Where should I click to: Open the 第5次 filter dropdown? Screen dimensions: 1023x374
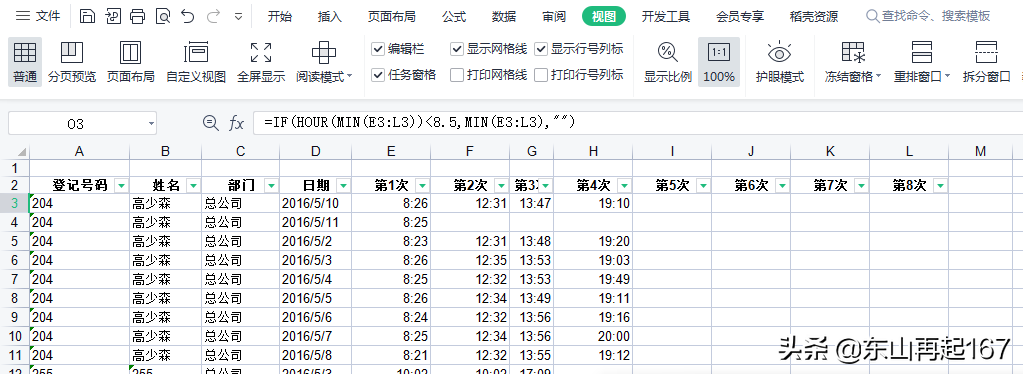703,186
